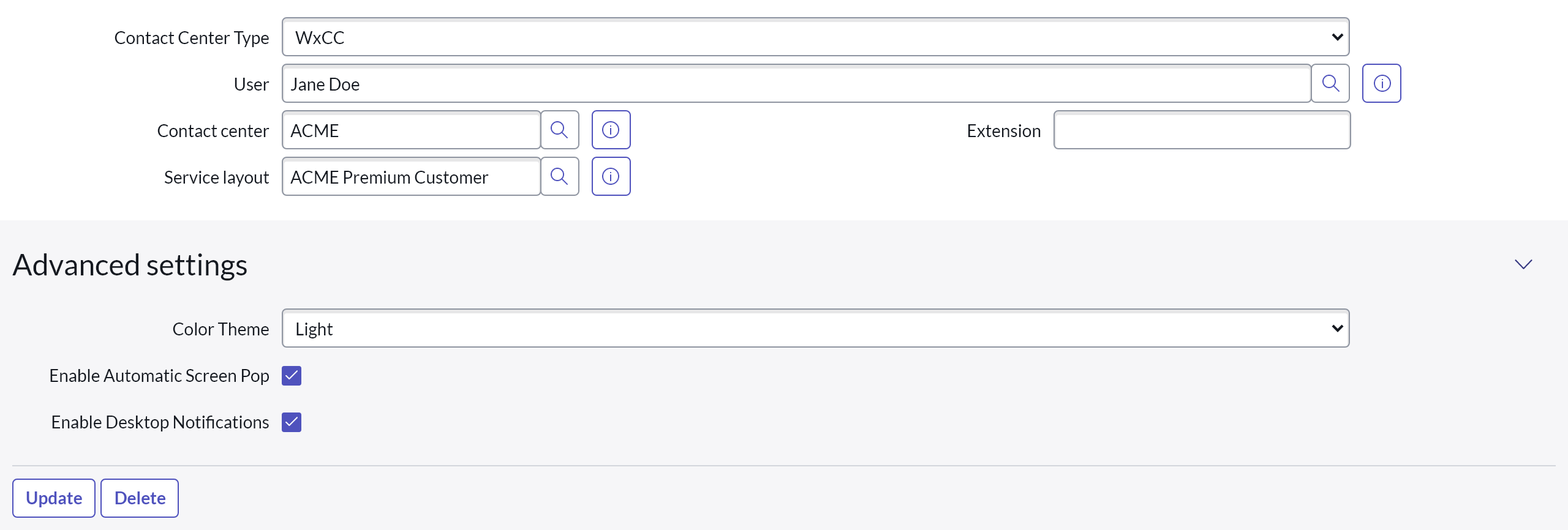Click the Delete button
The width and height of the screenshot is (1568, 530).
coord(140,498)
